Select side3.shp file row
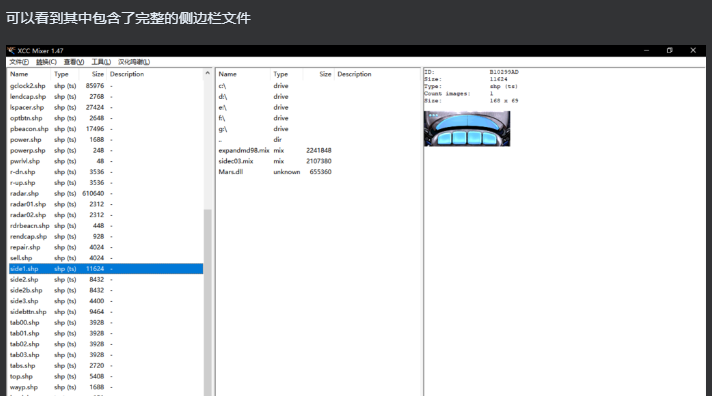Image resolution: width=712 pixels, height=396 pixels. pos(106,301)
